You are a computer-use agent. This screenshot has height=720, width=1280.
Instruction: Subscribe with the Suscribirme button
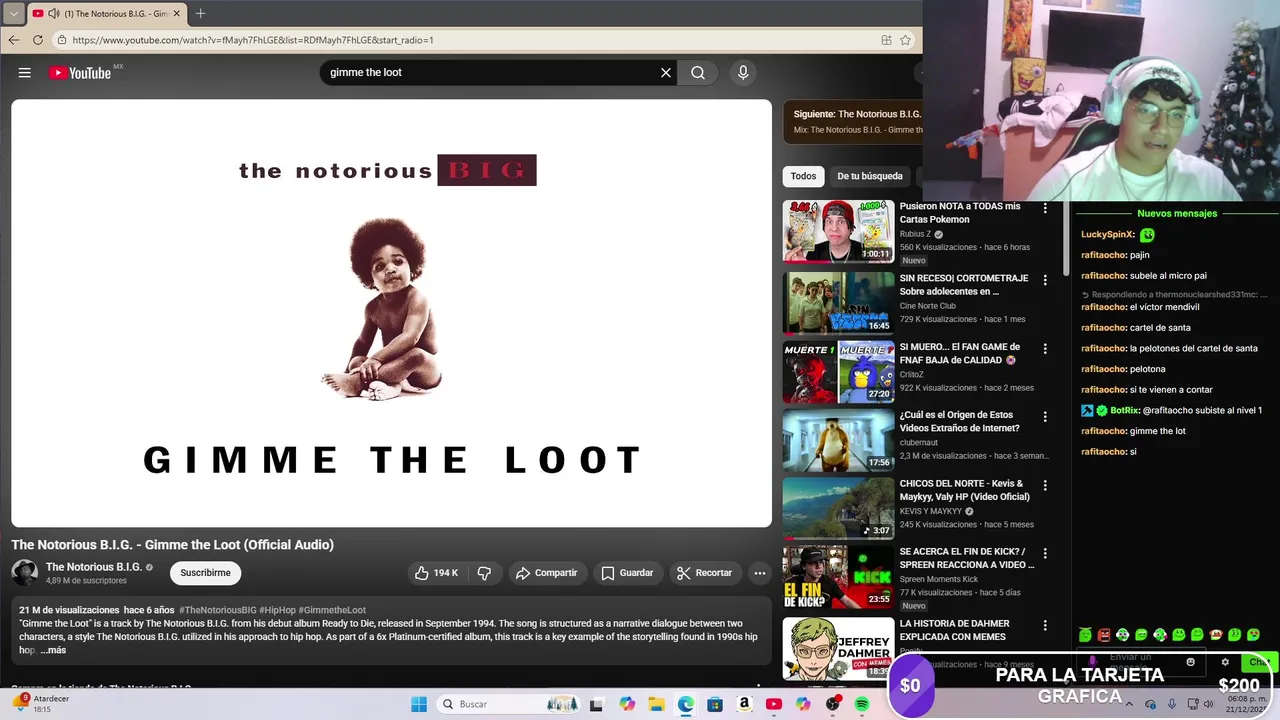pos(205,573)
